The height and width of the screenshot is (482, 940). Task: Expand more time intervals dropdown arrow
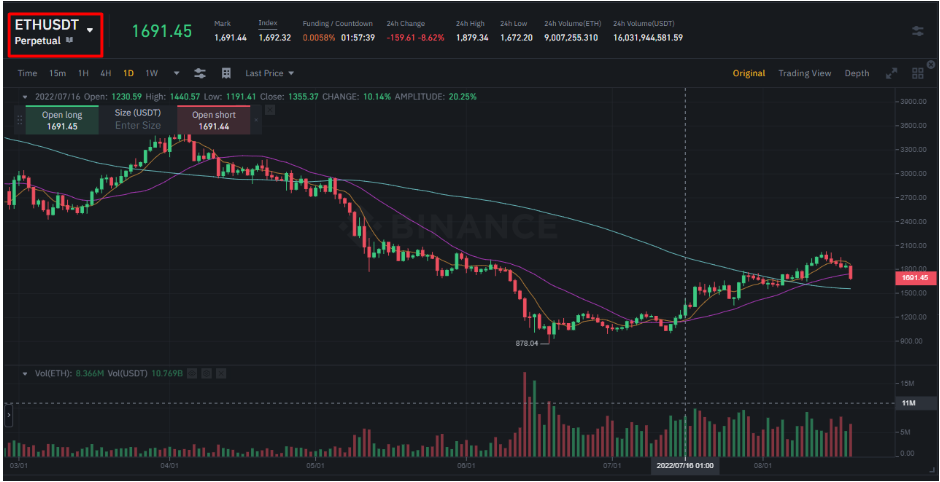pos(176,73)
